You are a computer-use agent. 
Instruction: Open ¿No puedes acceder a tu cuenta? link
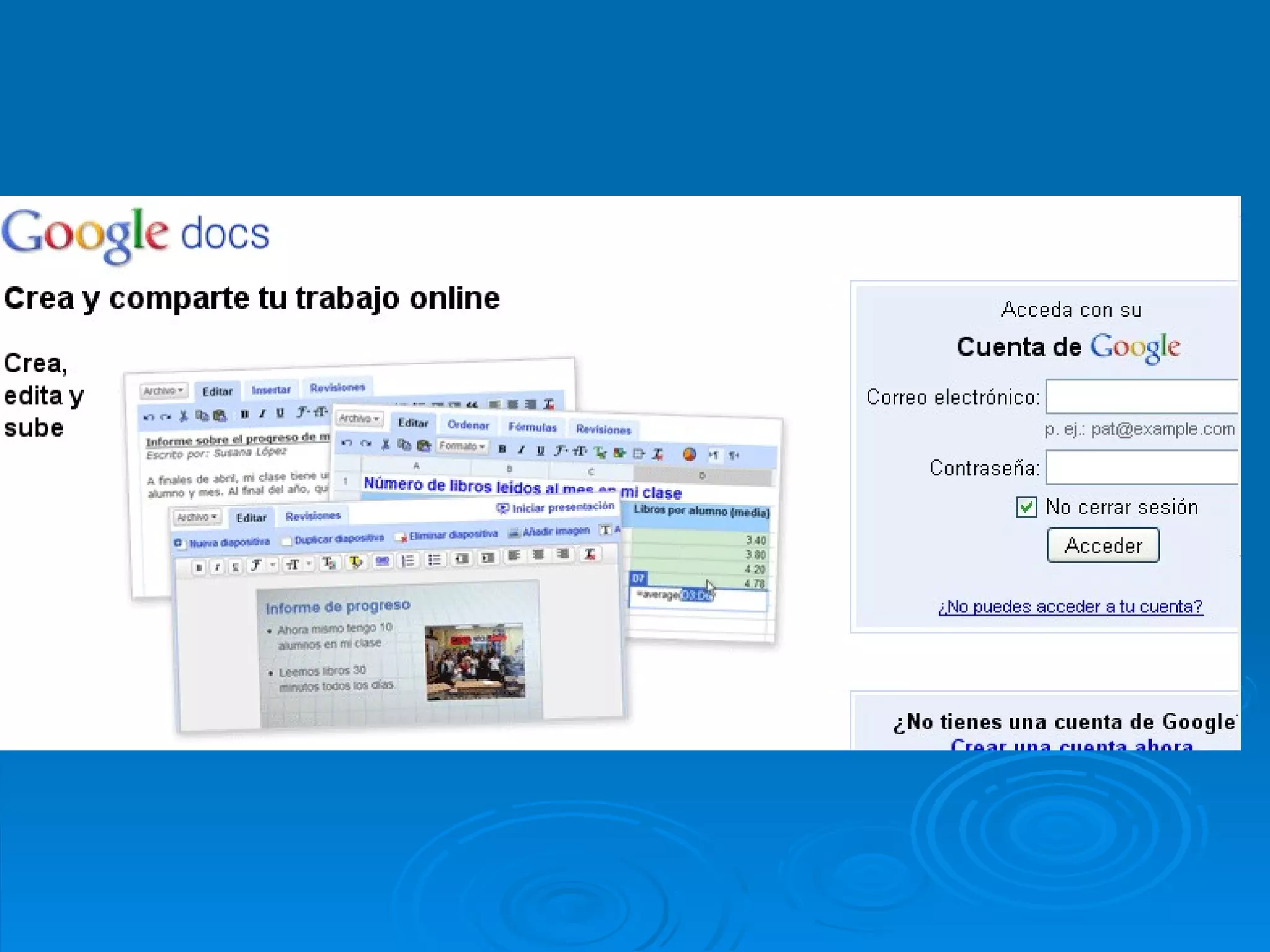click(1070, 606)
